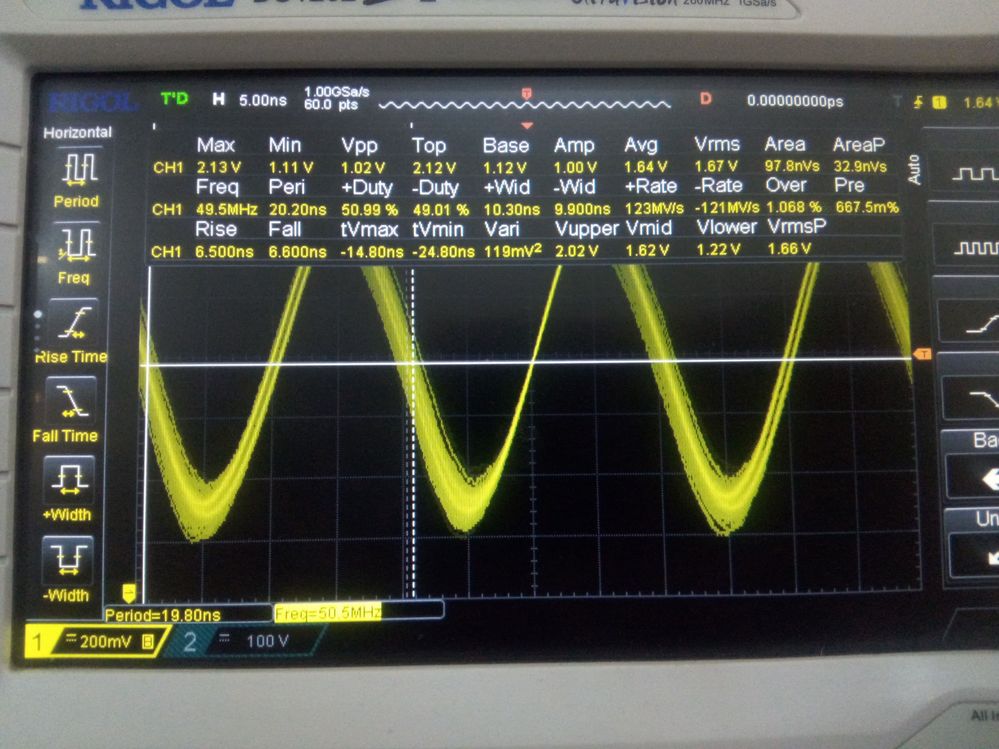Select the Period measurement icon
This screenshot has width=999, height=749.
point(79,168)
